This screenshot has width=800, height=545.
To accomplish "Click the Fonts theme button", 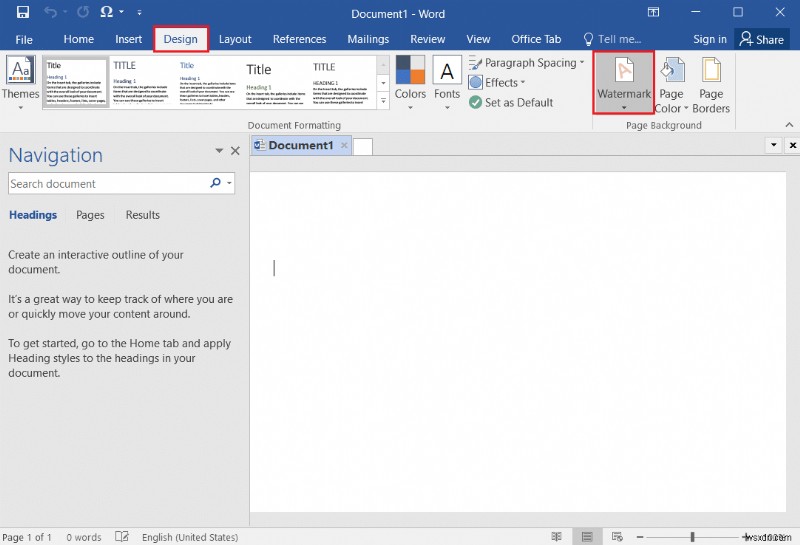I will coord(447,80).
